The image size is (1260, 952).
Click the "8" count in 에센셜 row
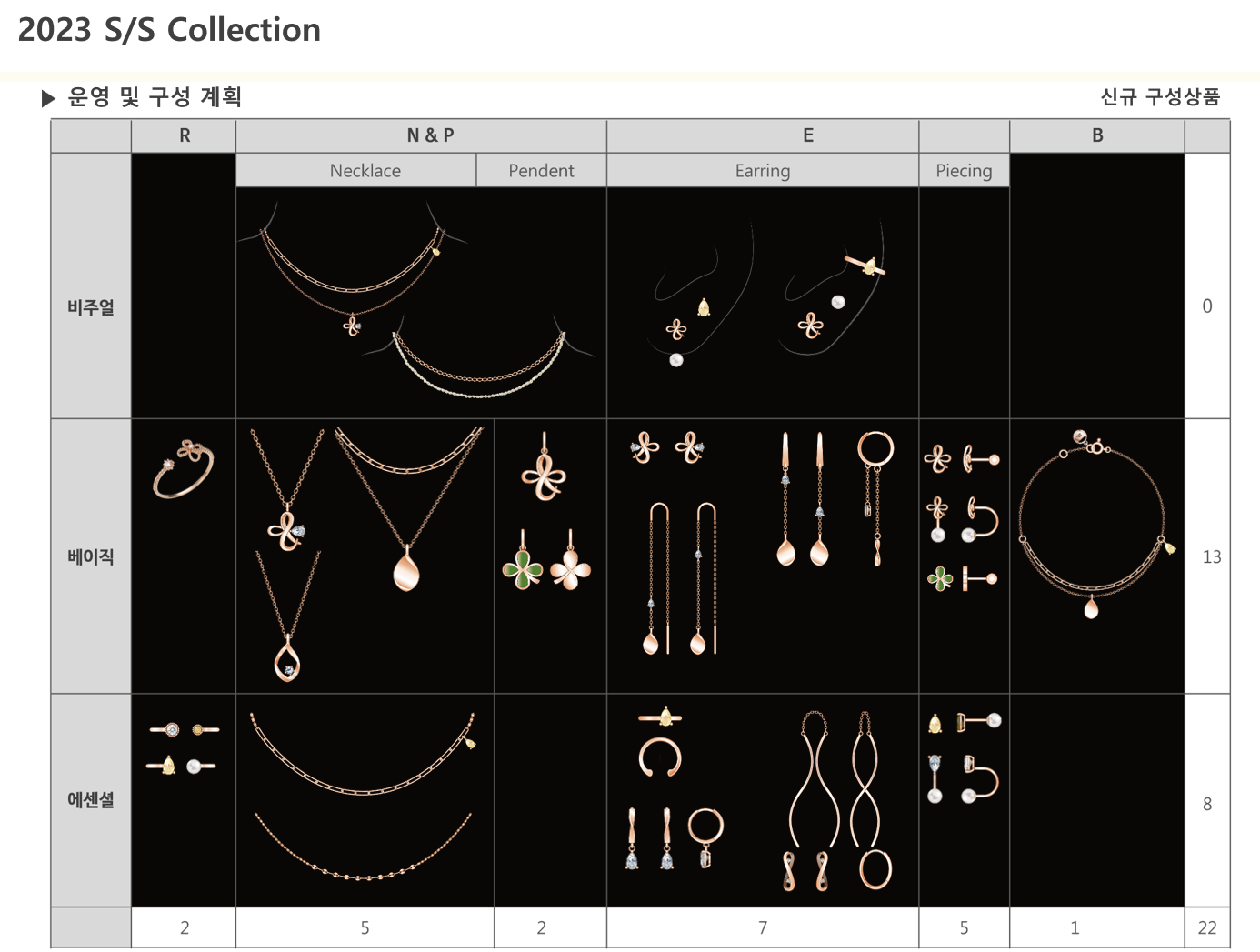click(x=1207, y=804)
